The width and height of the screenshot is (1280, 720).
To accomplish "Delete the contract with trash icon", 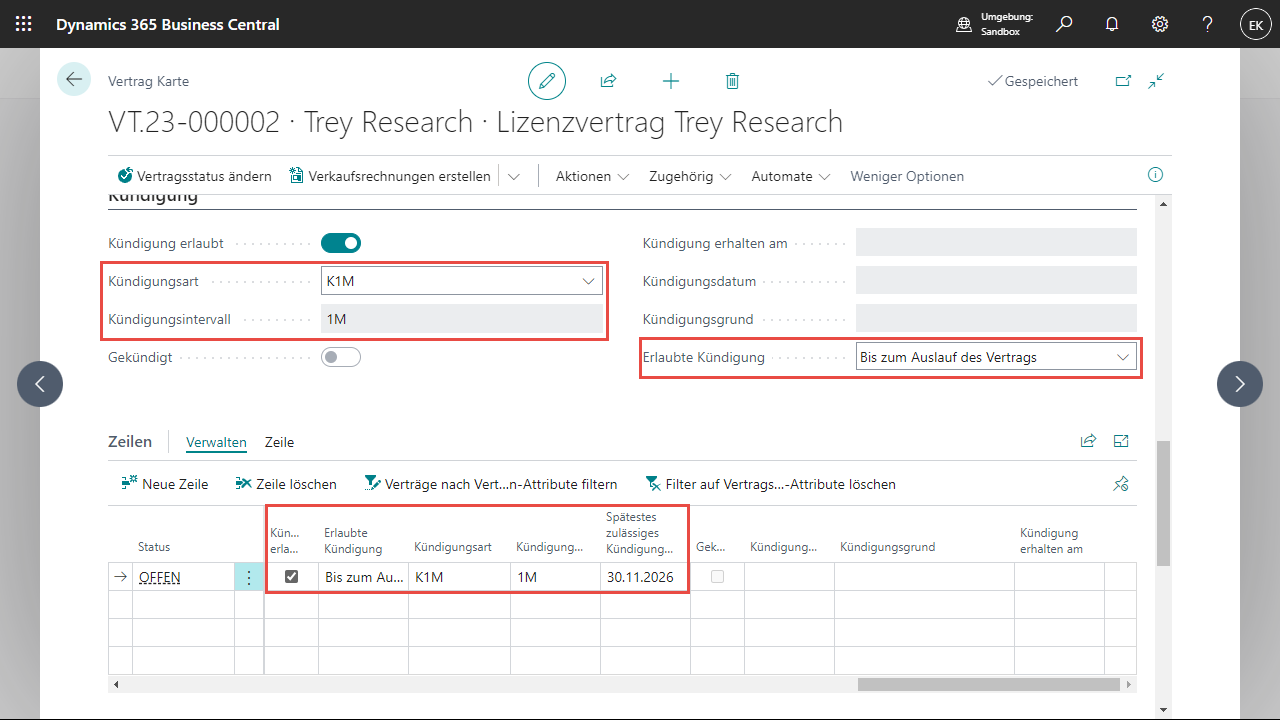I will (x=732, y=81).
